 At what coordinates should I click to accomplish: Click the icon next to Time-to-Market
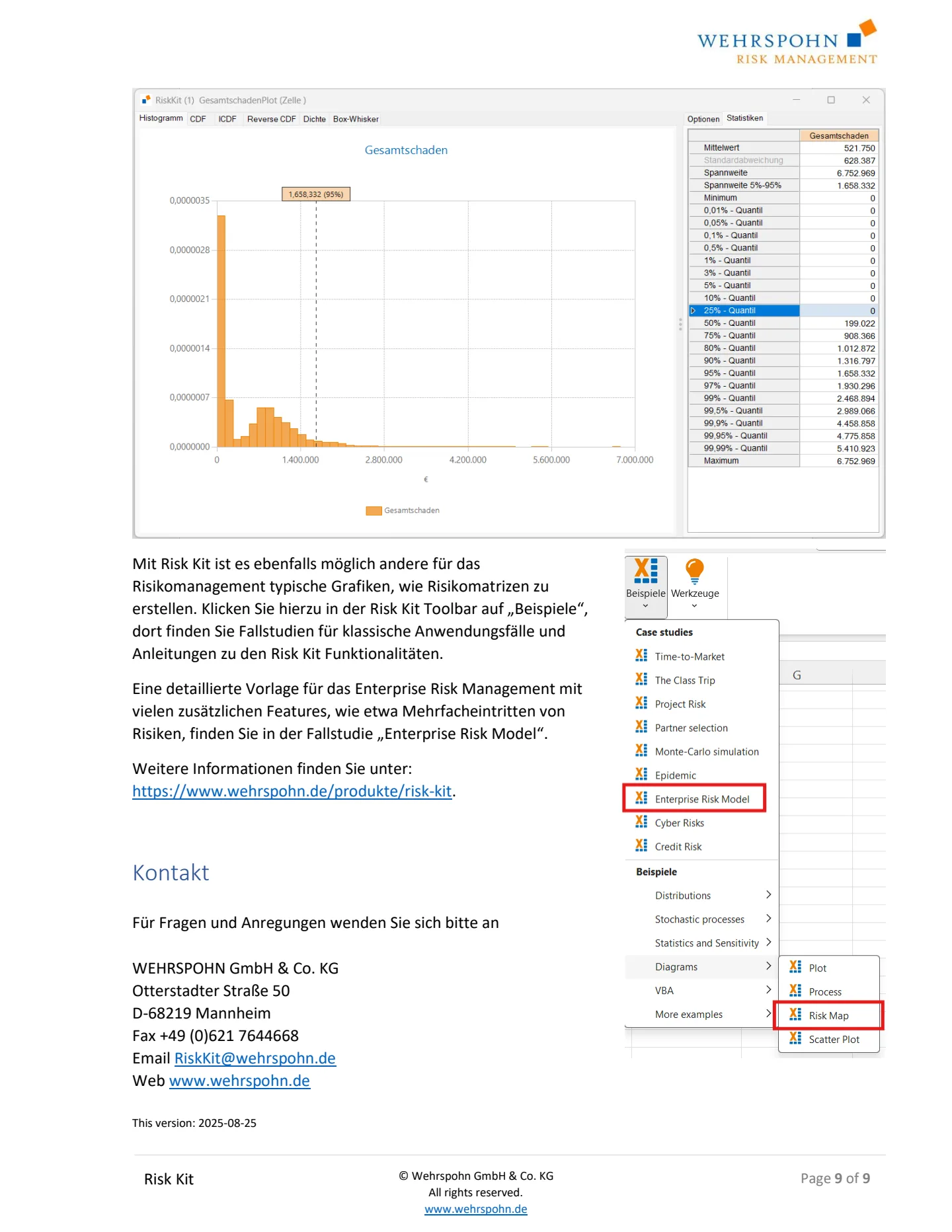pyautogui.click(x=641, y=656)
